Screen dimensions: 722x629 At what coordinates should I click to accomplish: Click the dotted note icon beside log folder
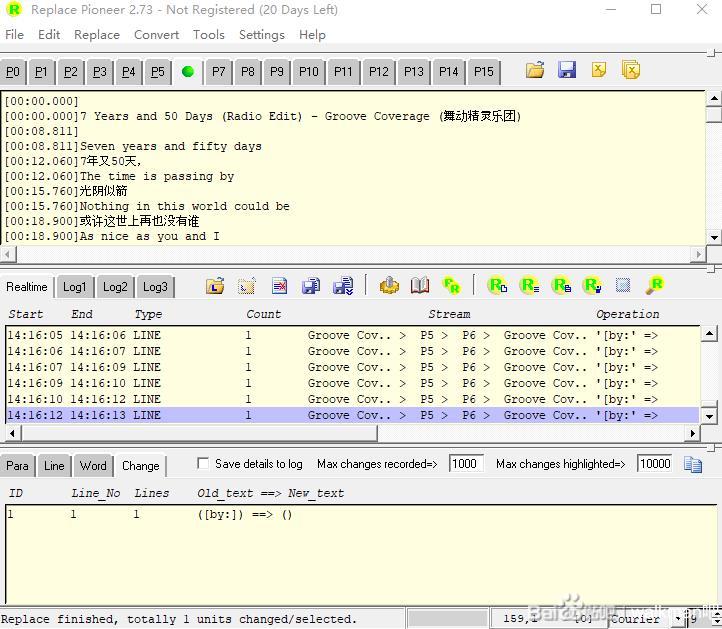pos(246,286)
